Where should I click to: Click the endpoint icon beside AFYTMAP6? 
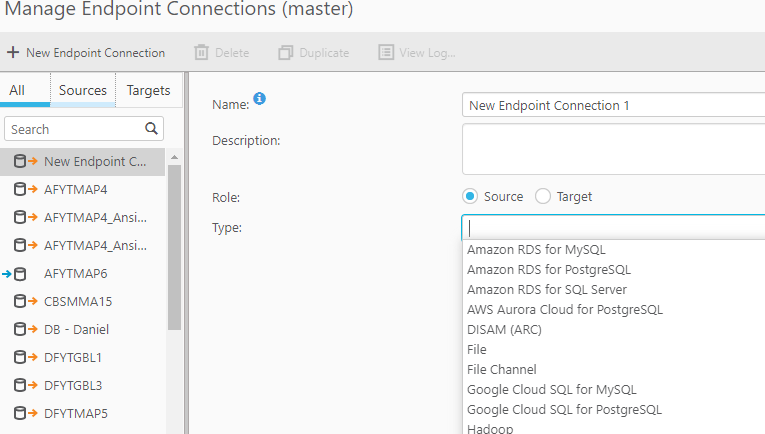(16, 273)
